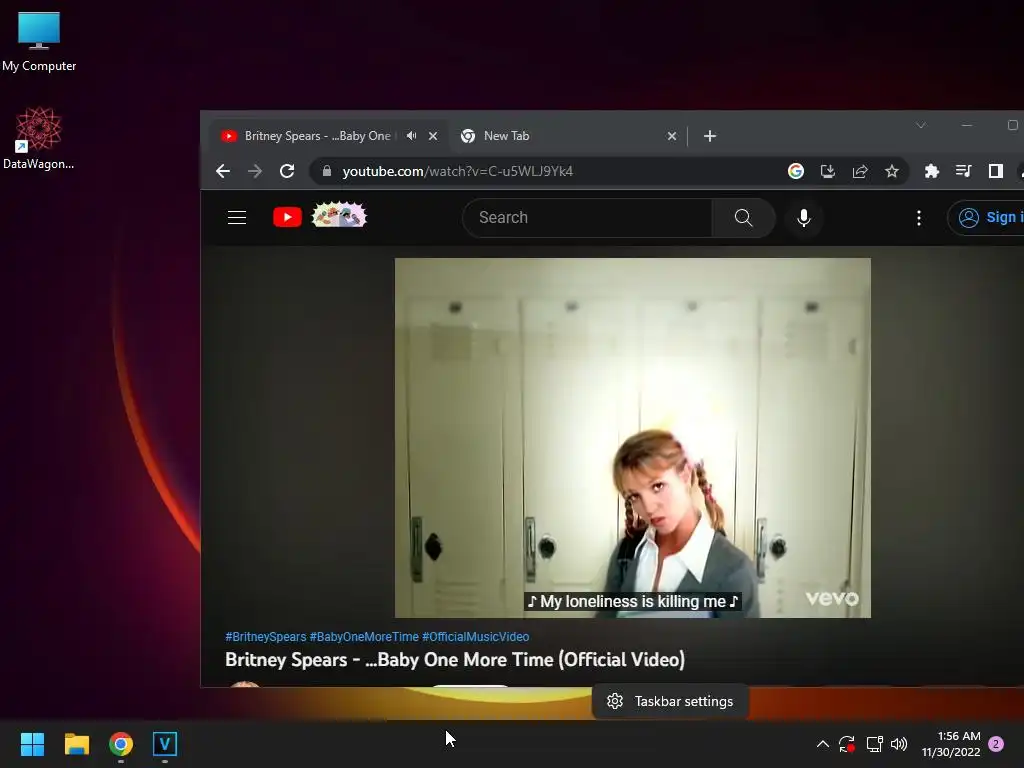The width and height of the screenshot is (1024, 768).
Task: Open clock showing 1:56 AM
Action: point(951,744)
